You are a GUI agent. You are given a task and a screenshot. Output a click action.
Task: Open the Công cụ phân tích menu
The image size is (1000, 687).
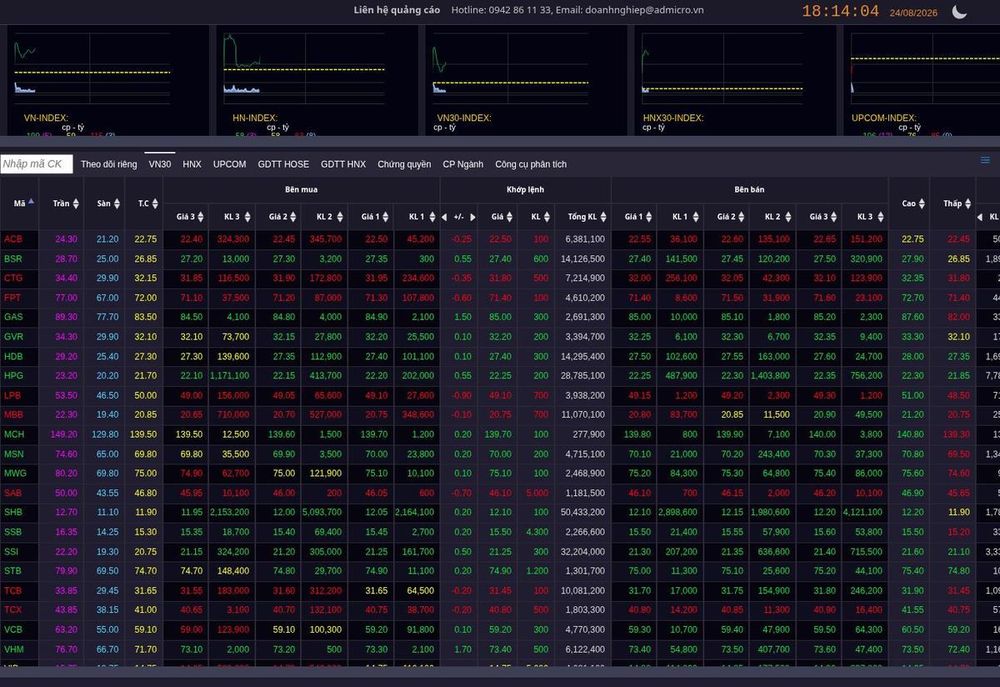531,164
